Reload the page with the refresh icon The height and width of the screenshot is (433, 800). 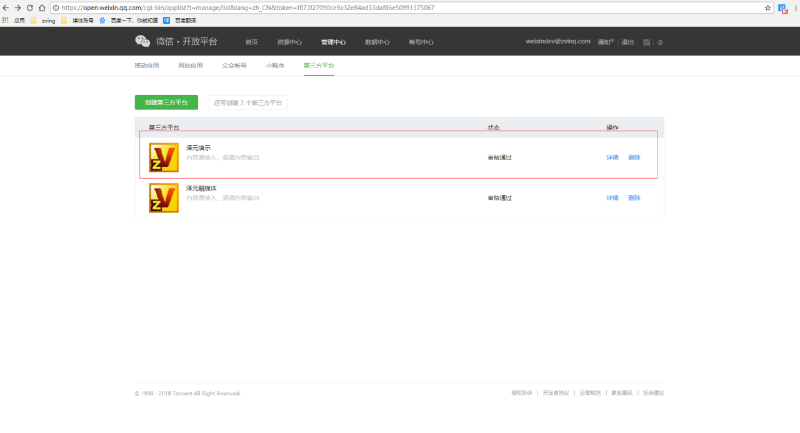tap(30, 8)
